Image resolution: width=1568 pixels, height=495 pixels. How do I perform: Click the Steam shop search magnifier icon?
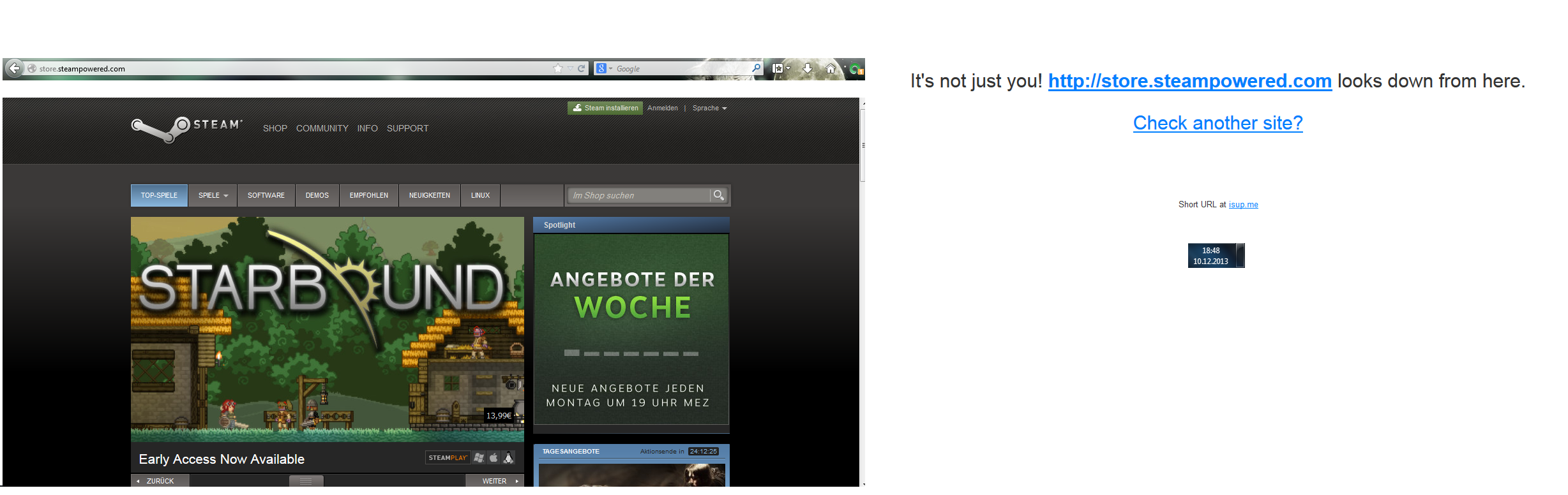click(719, 195)
